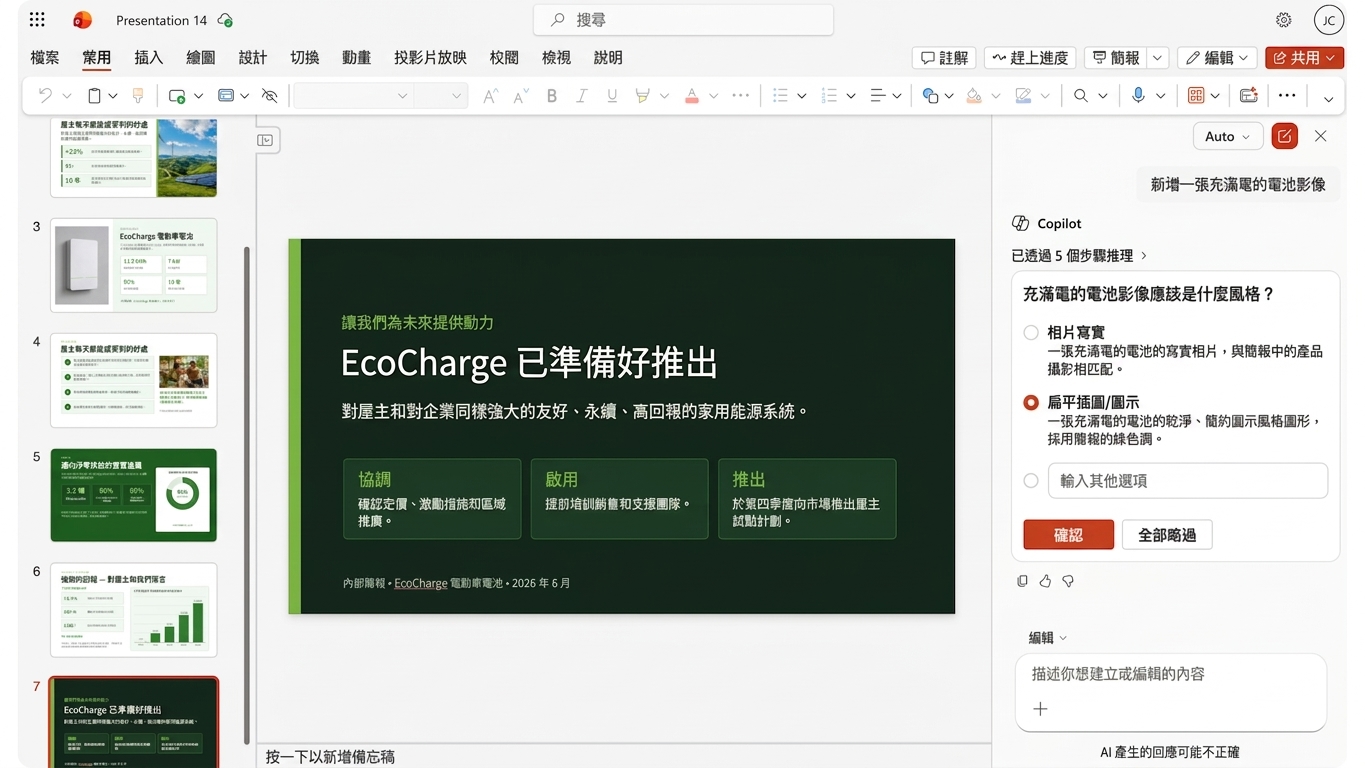Screen dimensions: 1365x768
Task: Show more font options ellipsis
Action: click(741, 96)
